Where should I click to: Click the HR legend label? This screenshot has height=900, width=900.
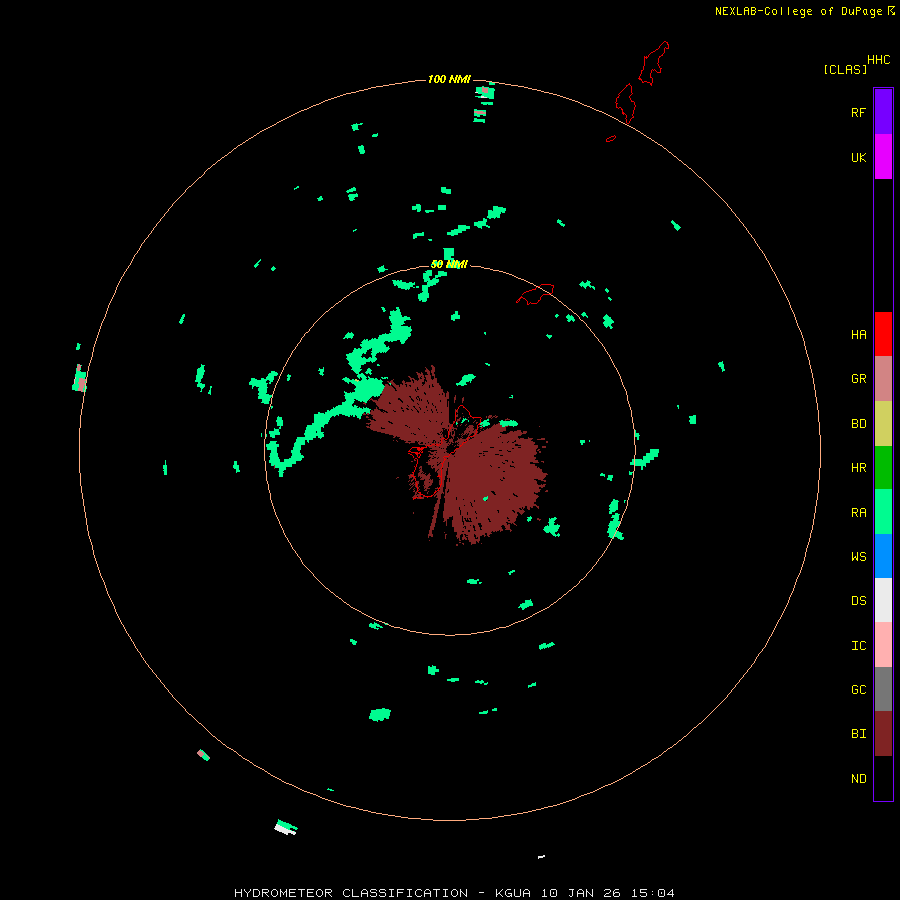click(858, 468)
